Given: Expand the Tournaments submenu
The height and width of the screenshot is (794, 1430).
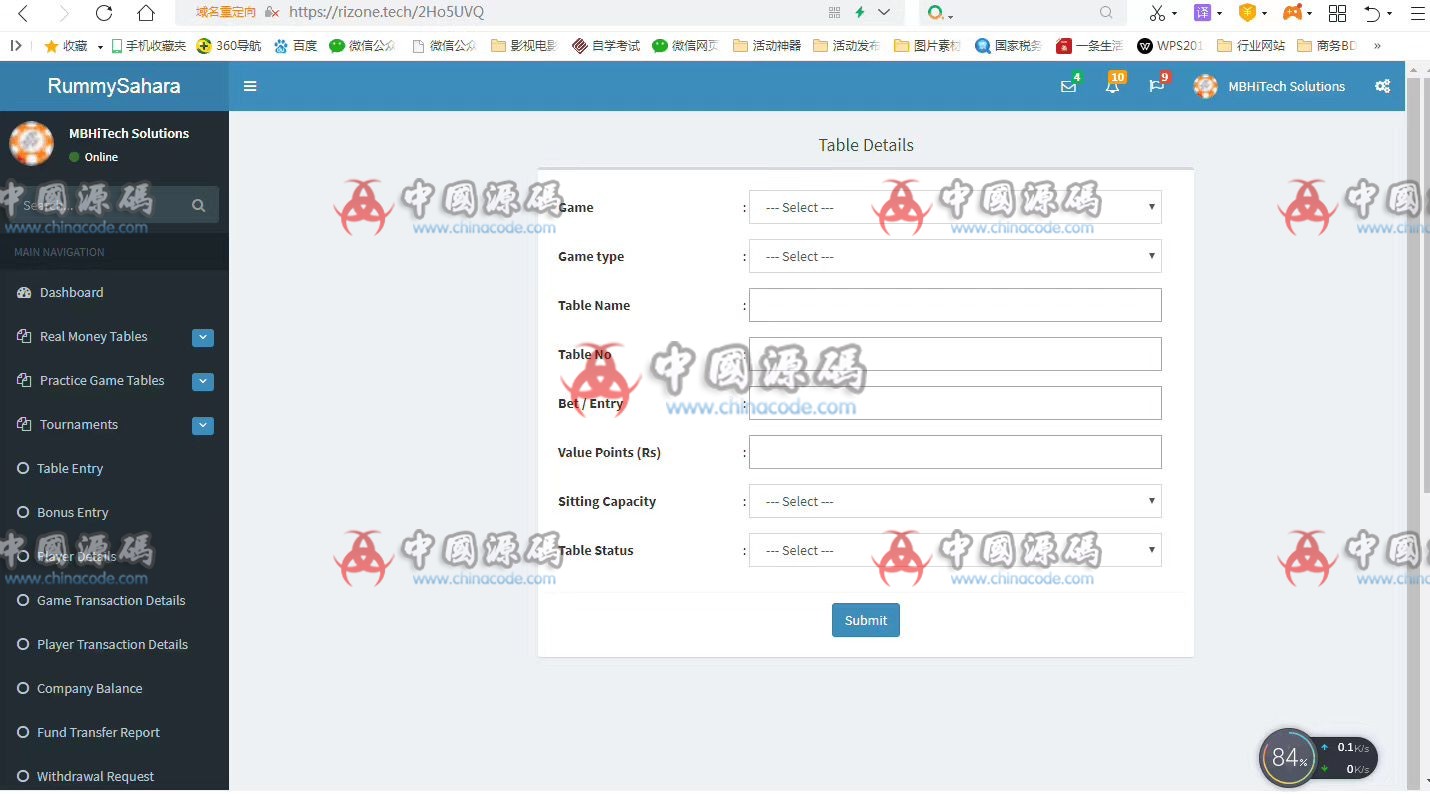Looking at the screenshot, I should [x=203, y=426].
